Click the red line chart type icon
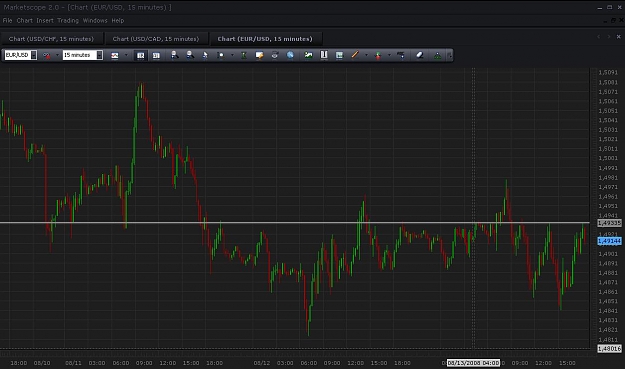The width and height of the screenshot is (625, 369). click(x=115, y=55)
